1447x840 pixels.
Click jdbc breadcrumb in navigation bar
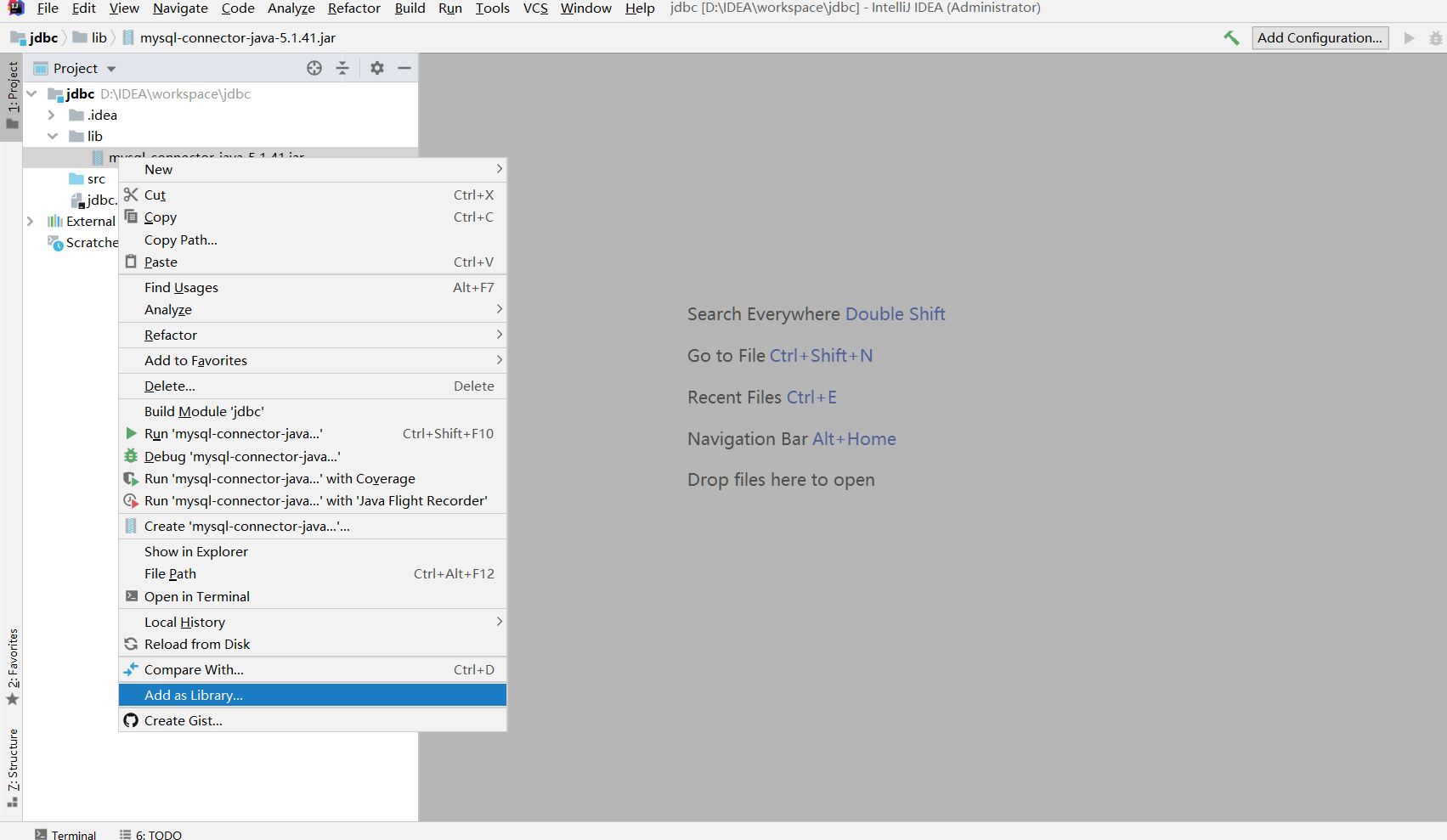click(x=35, y=38)
